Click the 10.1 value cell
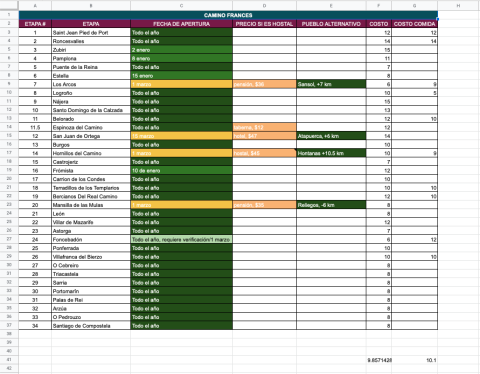The image size is (480, 374). [414, 360]
